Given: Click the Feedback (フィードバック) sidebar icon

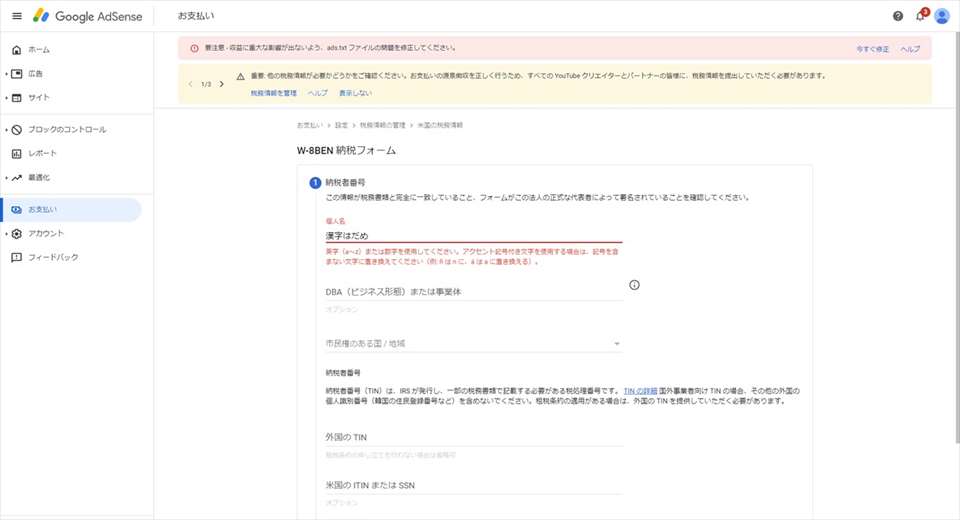Looking at the screenshot, I should coord(17,257).
